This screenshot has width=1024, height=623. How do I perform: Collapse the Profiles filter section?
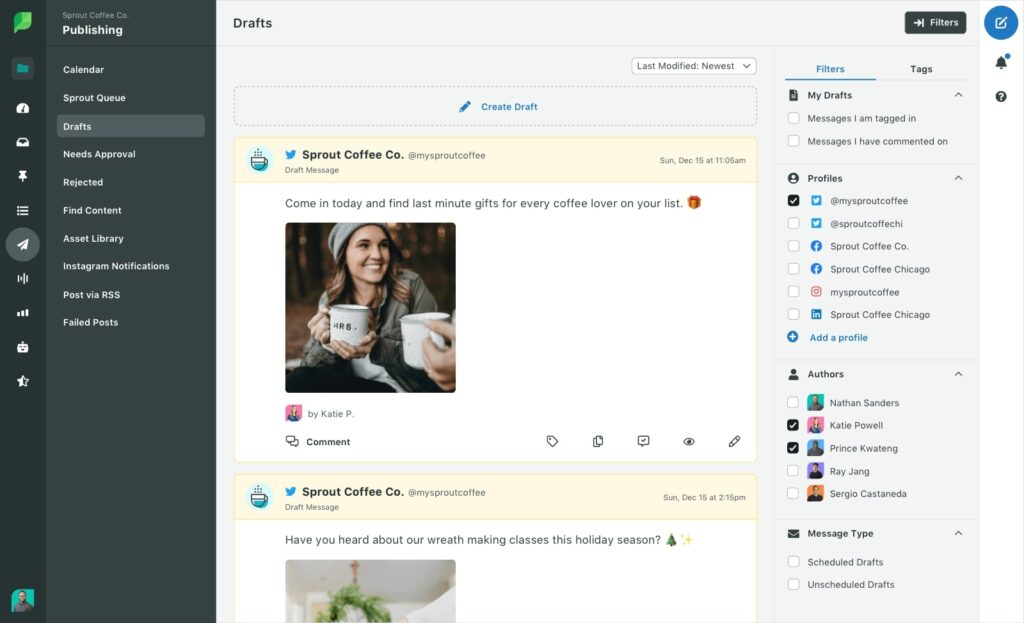click(x=958, y=177)
